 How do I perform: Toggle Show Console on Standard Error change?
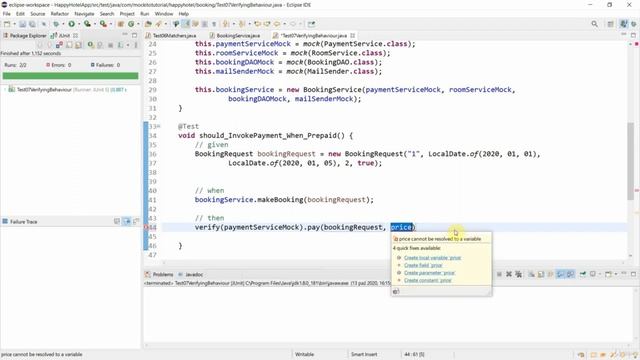(570, 274)
